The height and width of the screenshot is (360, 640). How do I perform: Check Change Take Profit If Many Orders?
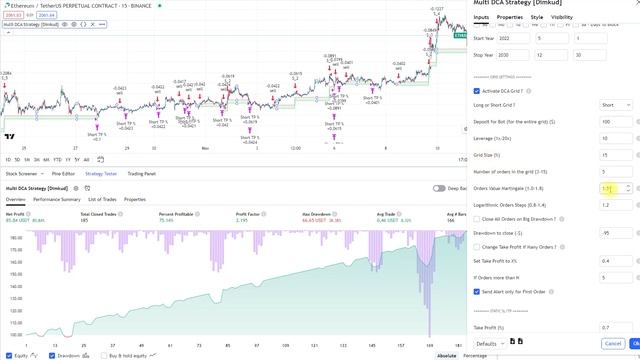point(476,247)
